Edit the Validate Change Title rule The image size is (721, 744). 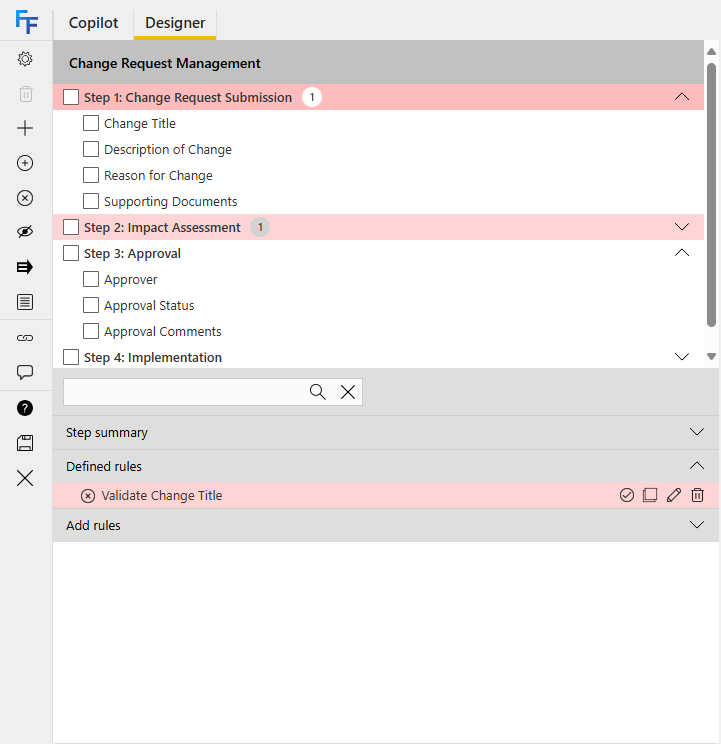click(x=674, y=495)
